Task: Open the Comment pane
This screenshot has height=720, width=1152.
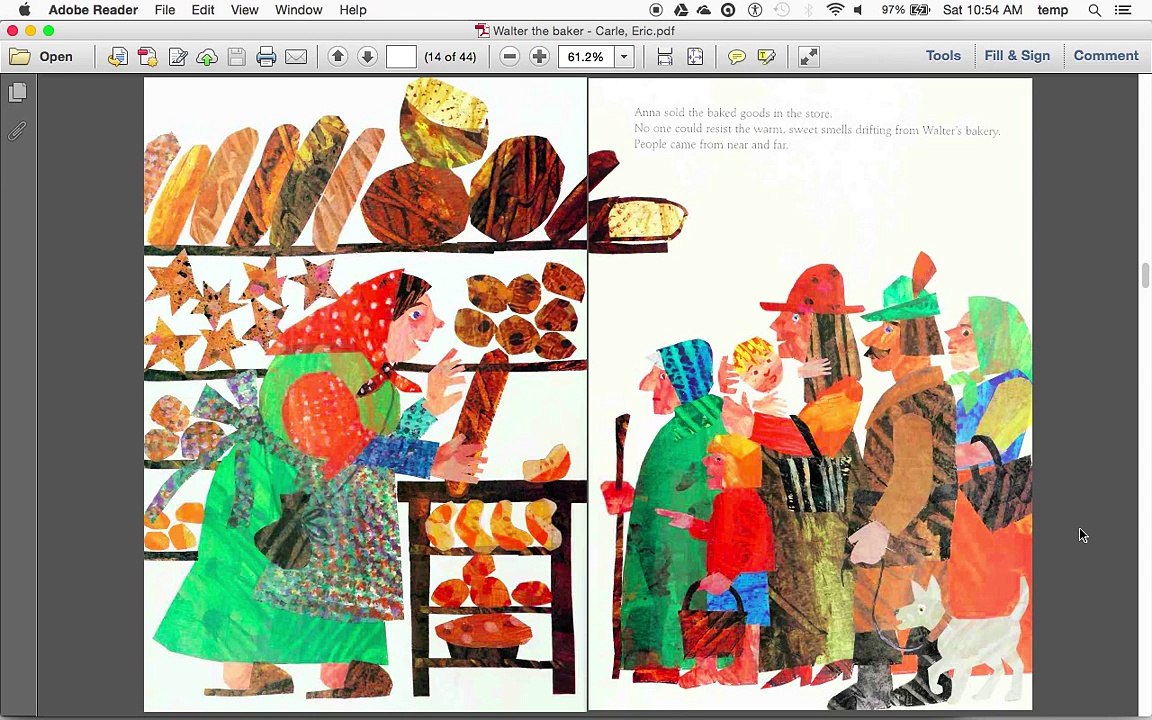Action: tap(1106, 56)
